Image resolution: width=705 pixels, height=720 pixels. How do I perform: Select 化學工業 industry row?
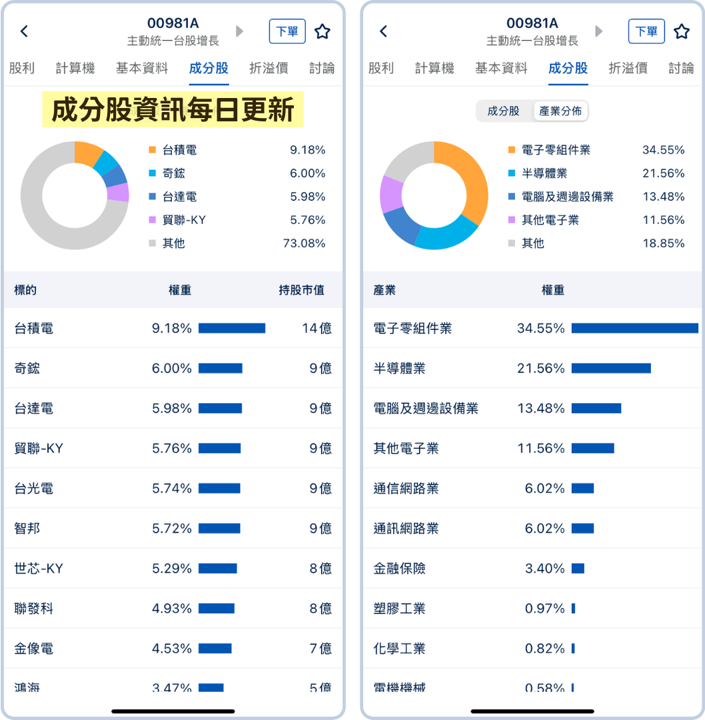(532, 648)
